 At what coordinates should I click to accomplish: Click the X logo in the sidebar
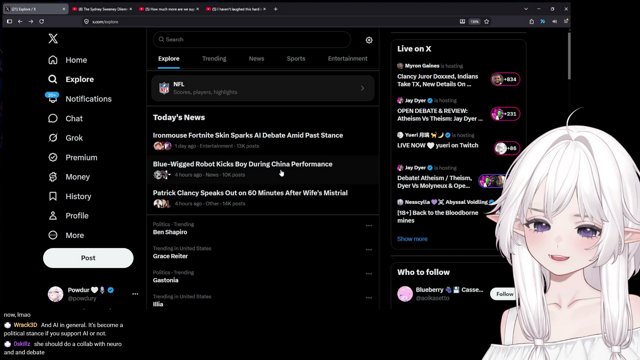(53, 39)
